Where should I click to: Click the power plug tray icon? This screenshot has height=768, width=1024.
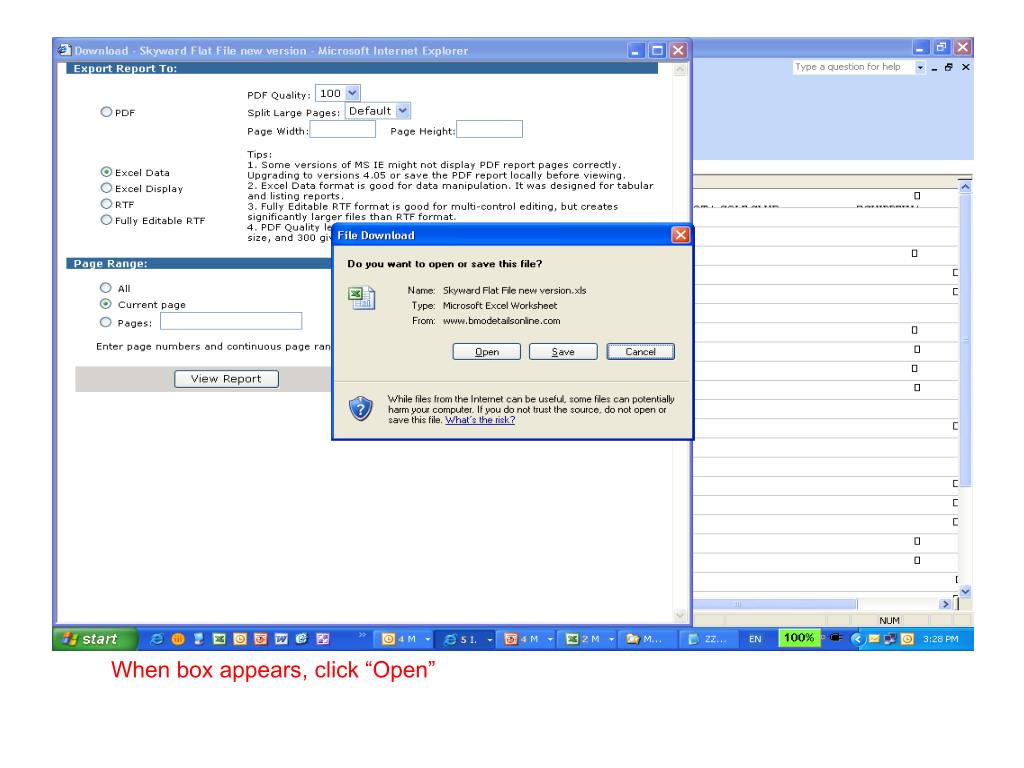tap(835, 637)
